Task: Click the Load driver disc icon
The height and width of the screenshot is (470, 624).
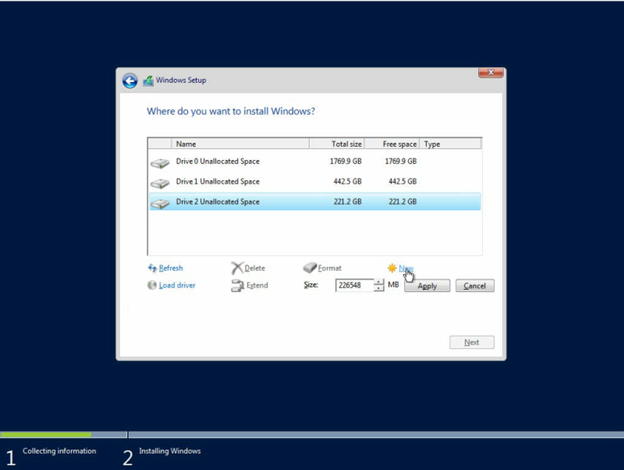Action: (x=152, y=285)
